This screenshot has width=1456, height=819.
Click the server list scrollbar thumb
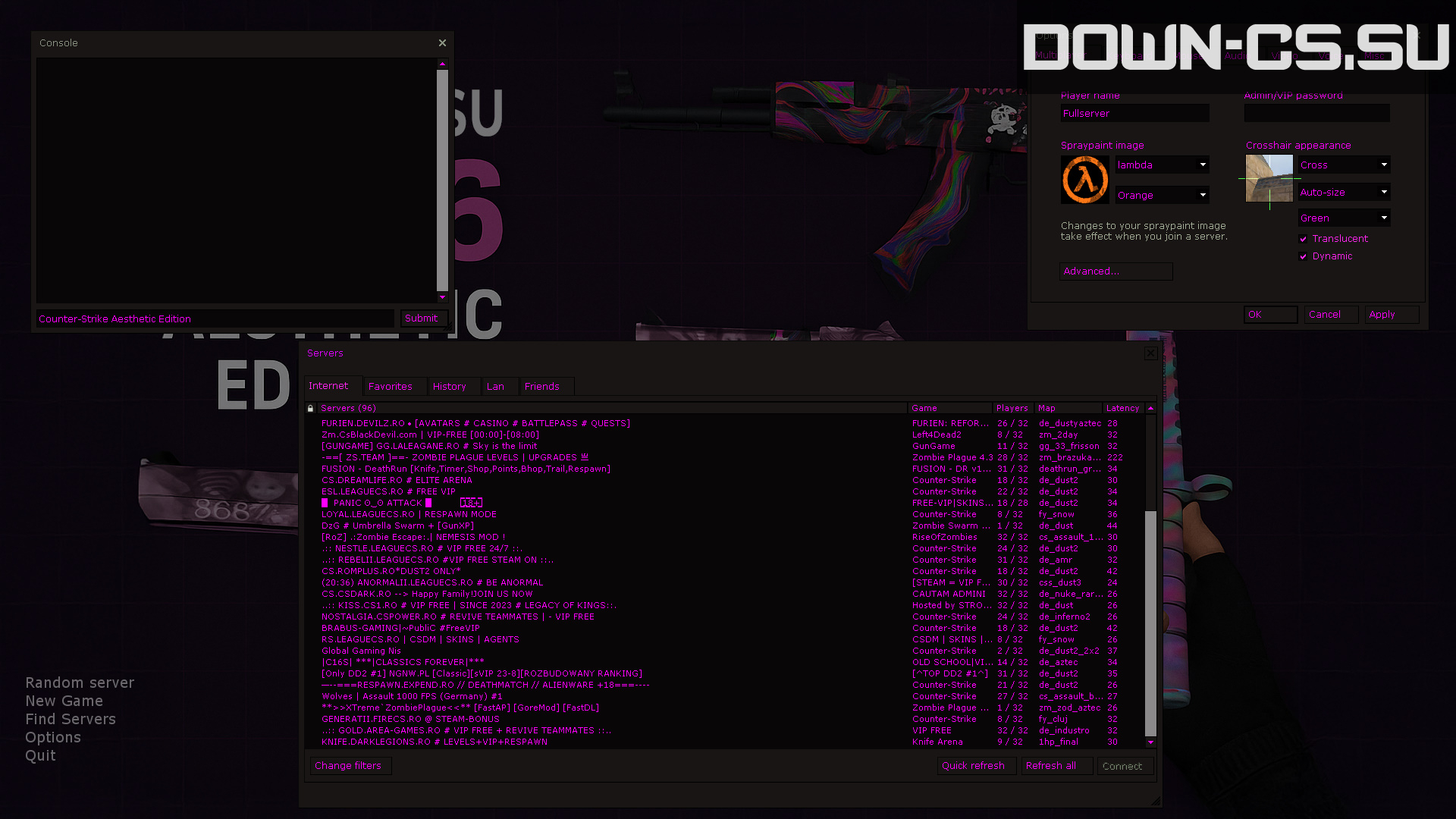(1150, 623)
